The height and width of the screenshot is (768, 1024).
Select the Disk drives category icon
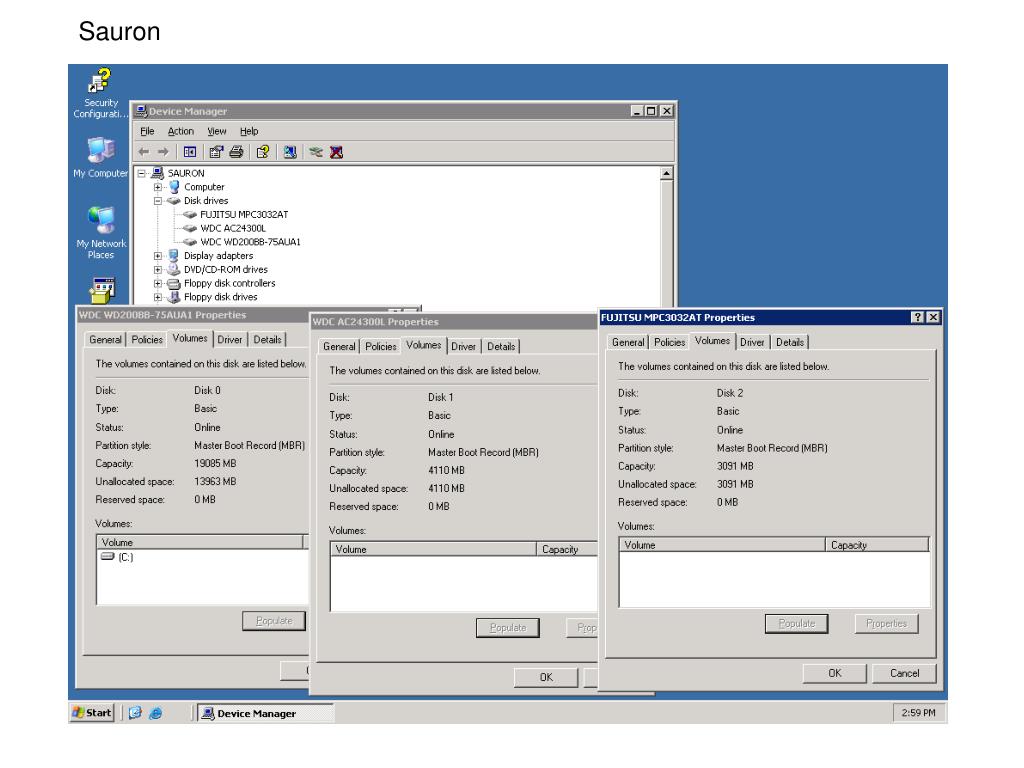(174, 200)
